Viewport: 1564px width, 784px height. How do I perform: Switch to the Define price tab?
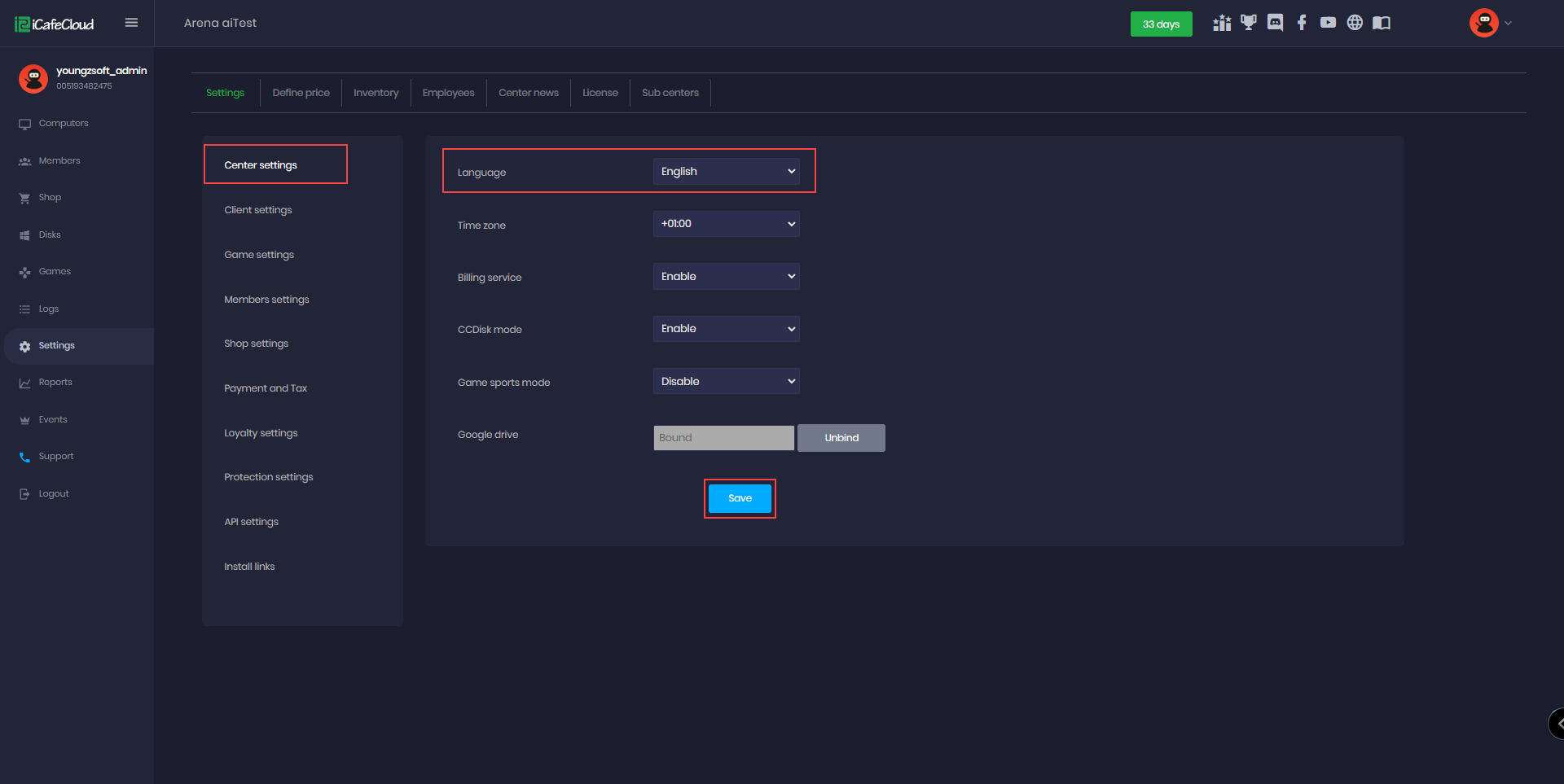coord(301,93)
